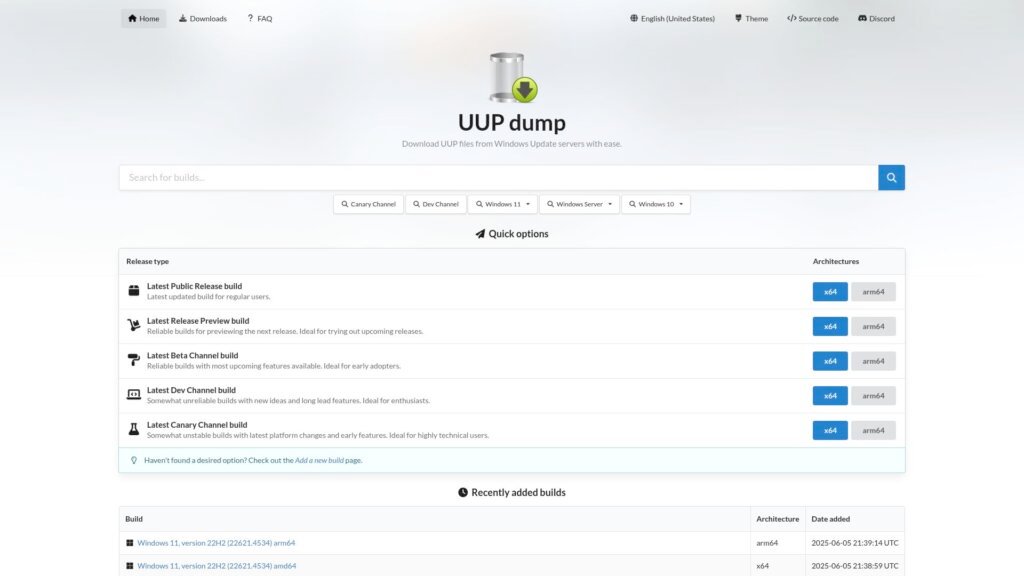This screenshot has height=576, width=1024.
Task: Click the Latest Public Release build box icon
Action: point(134,291)
